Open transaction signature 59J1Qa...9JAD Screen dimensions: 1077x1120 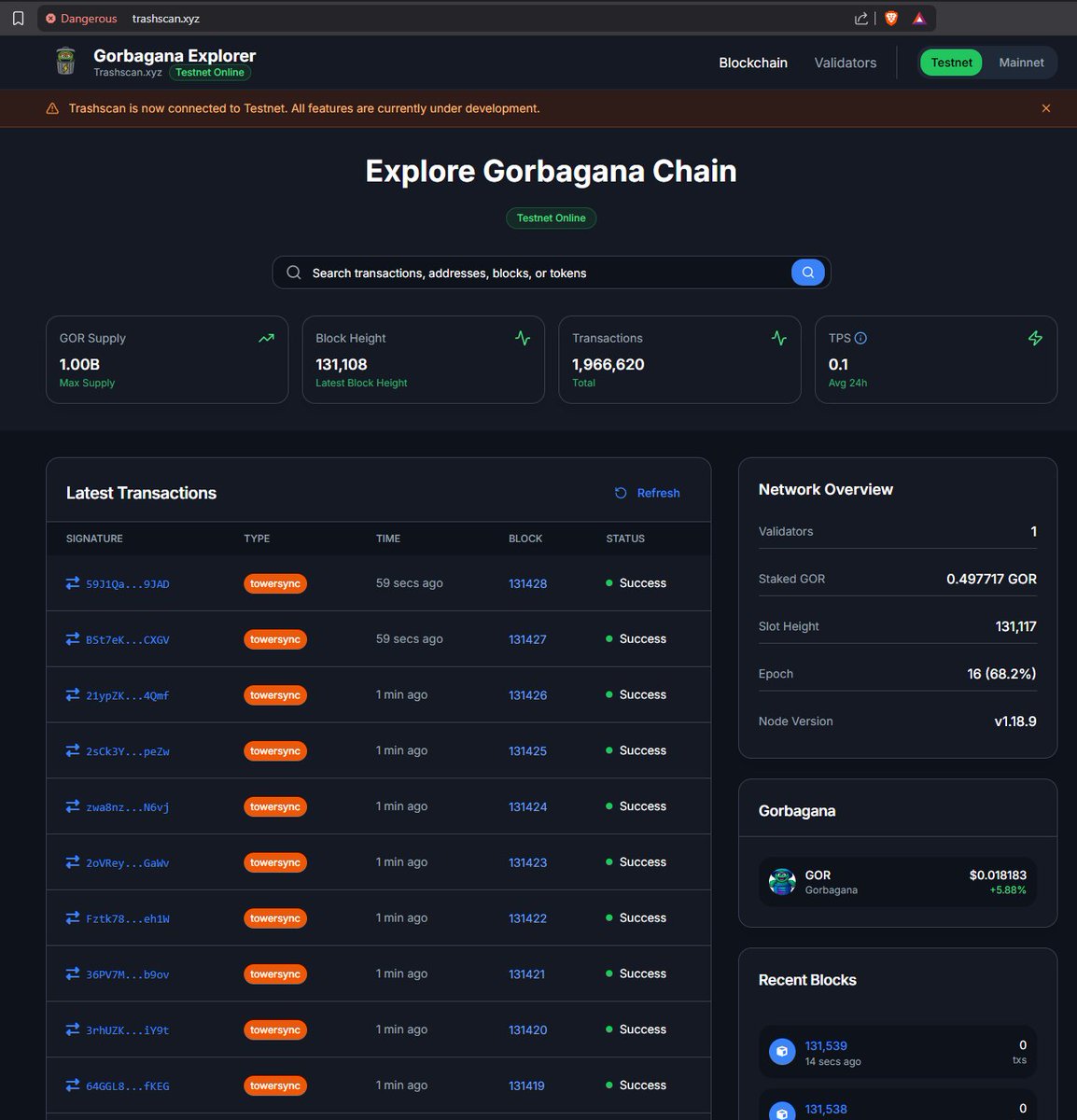click(x=128, y=584)
